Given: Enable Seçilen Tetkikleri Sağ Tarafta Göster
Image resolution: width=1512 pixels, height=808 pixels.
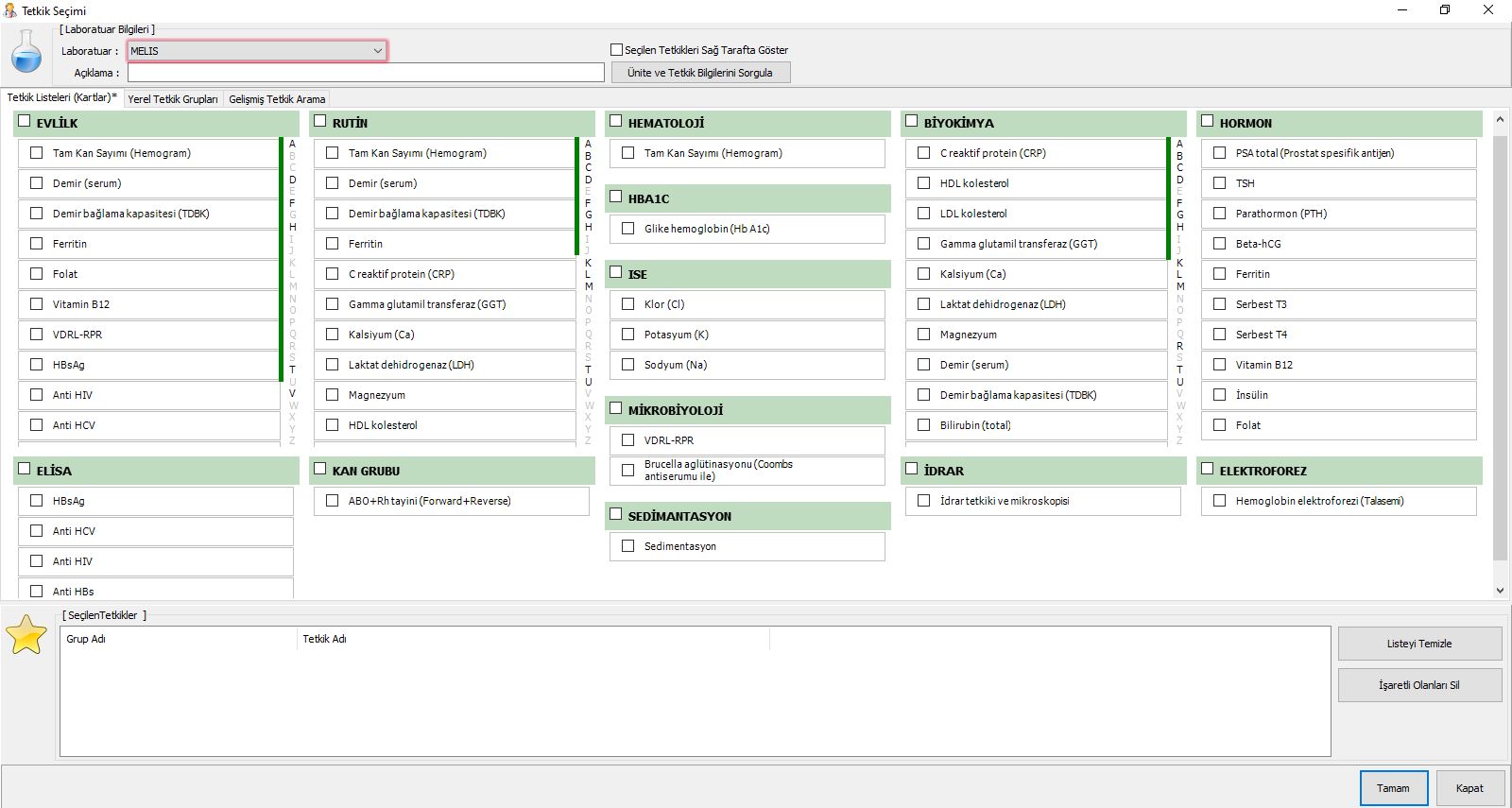Looking at the screenshot, I should (617, 50).
